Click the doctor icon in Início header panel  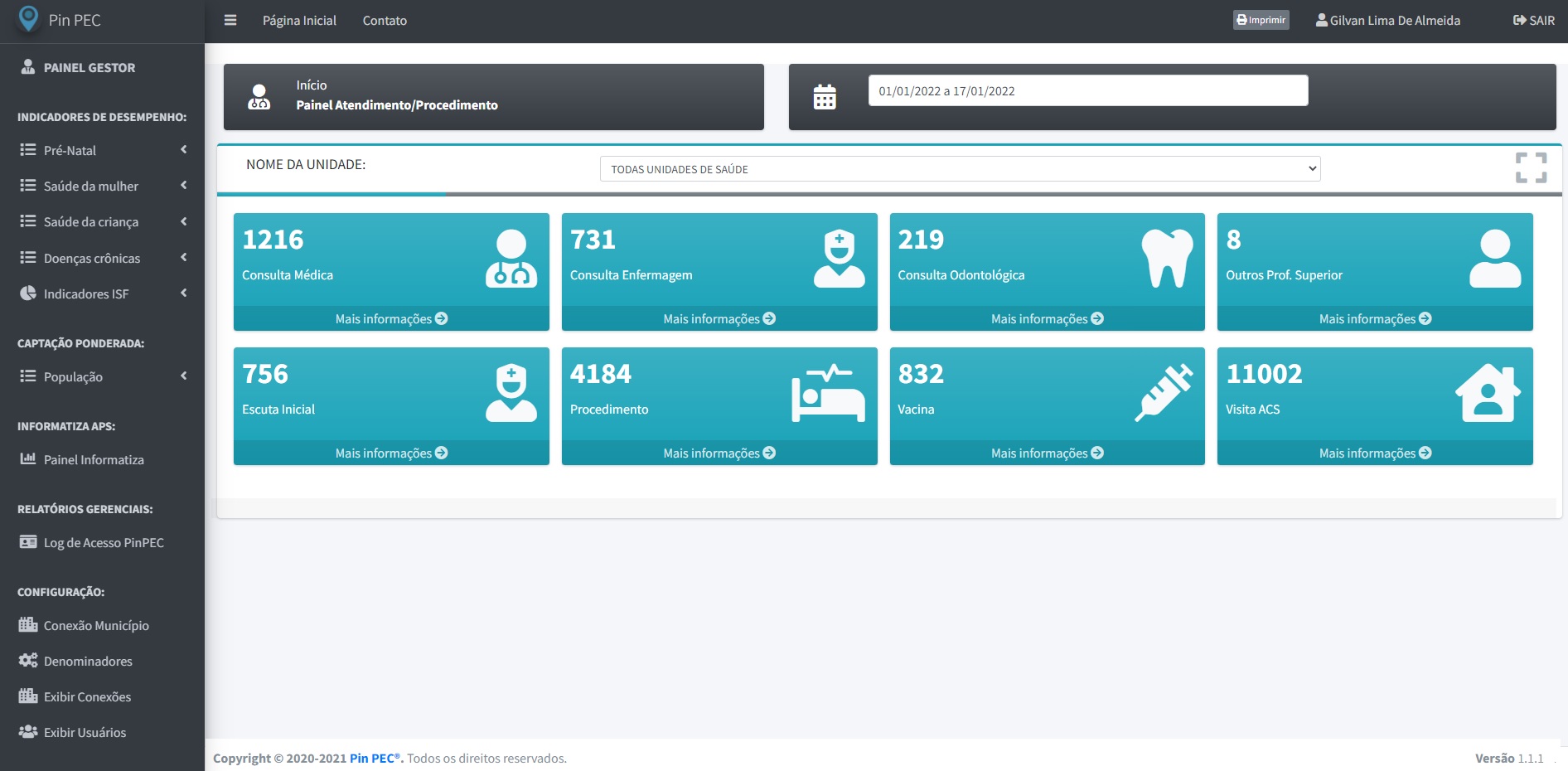coord(259,97)
